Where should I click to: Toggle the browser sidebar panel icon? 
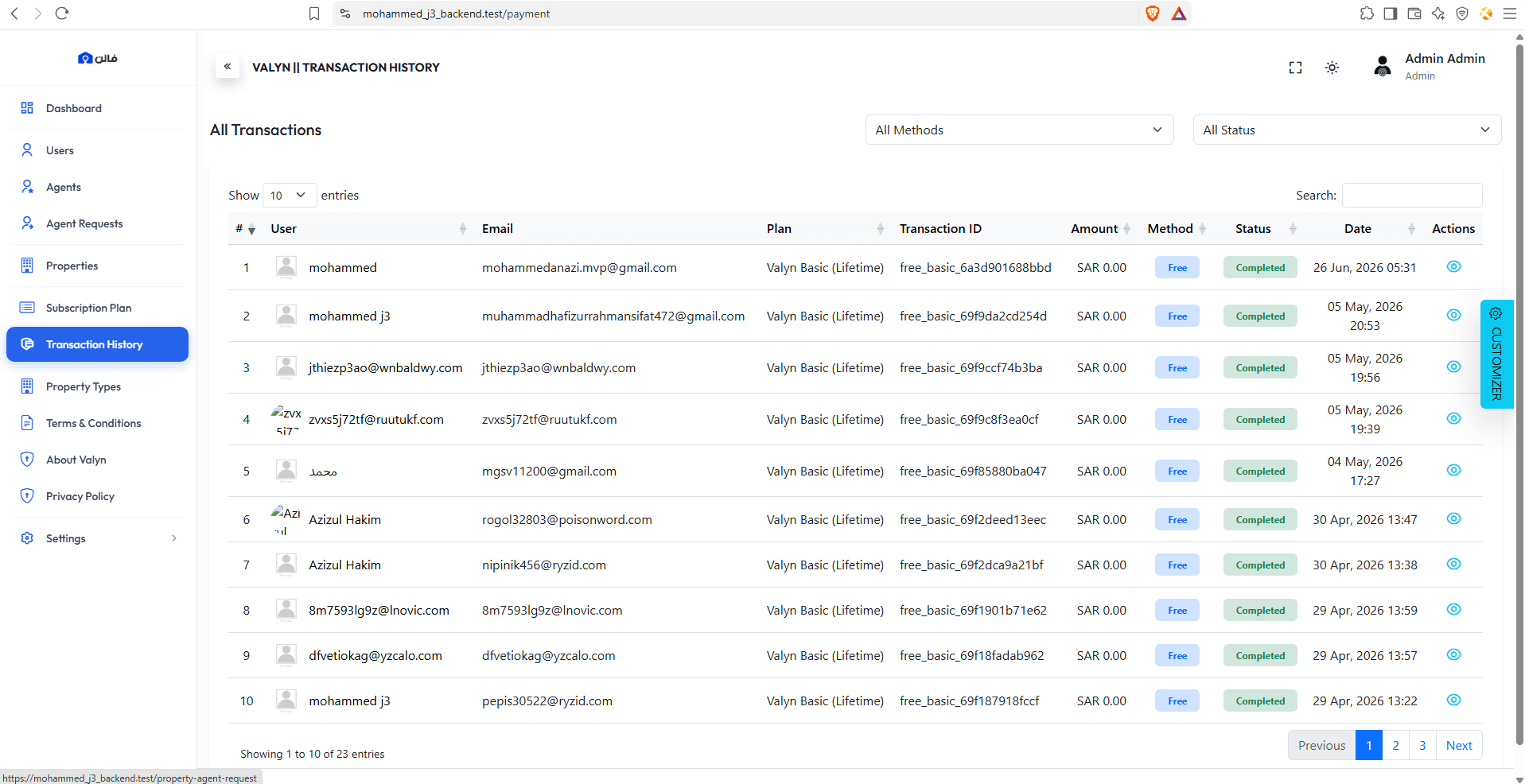click(1391, 14)
